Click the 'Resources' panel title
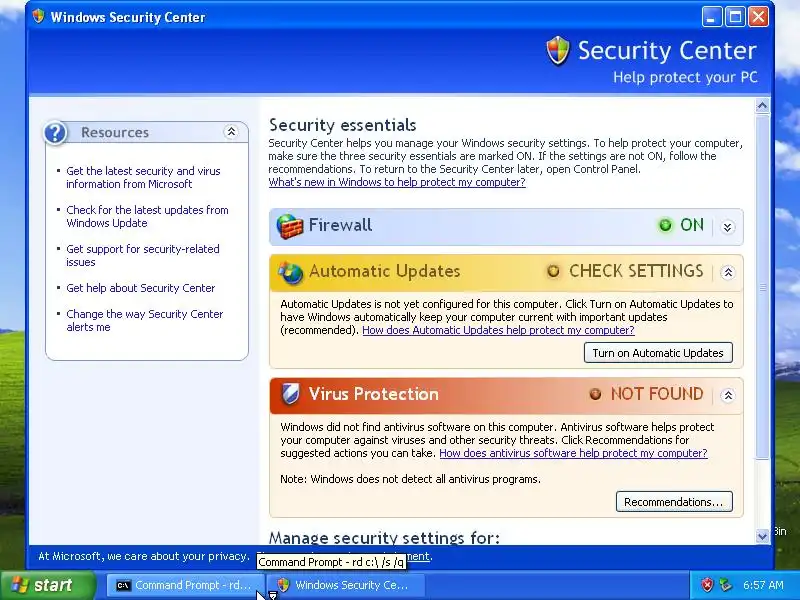 point(115,133)
